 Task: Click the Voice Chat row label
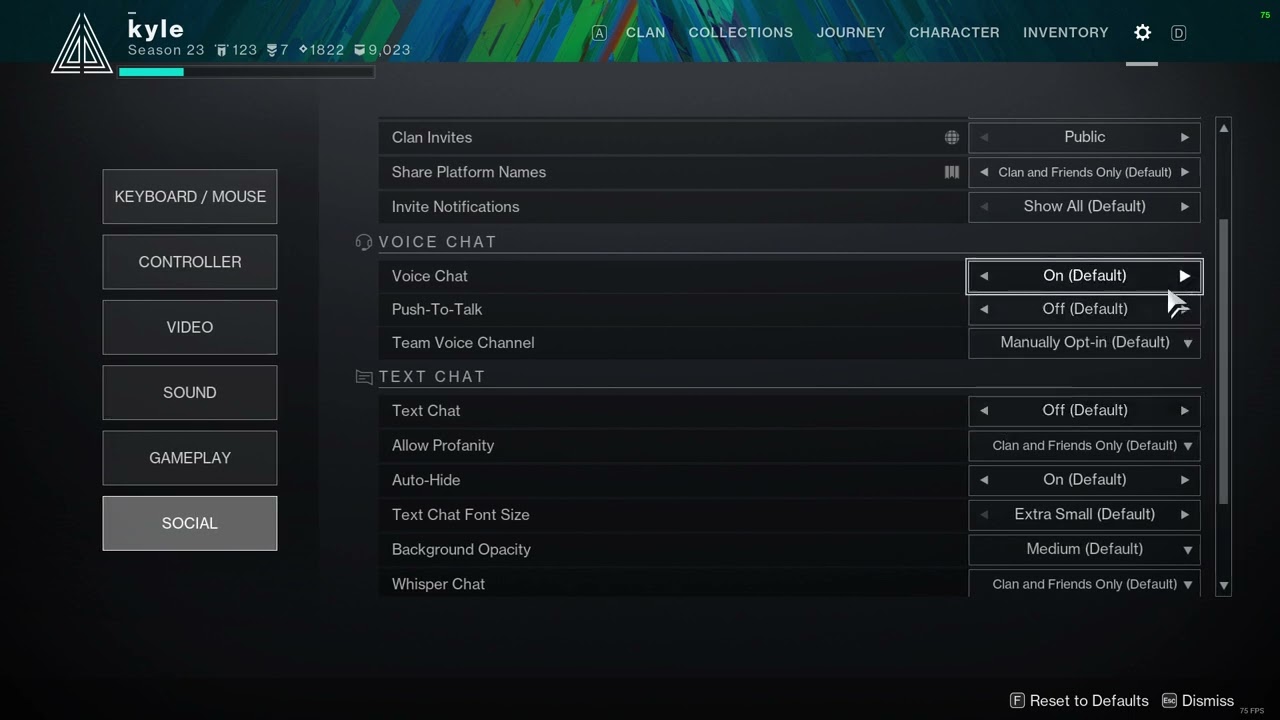point(430,276)
